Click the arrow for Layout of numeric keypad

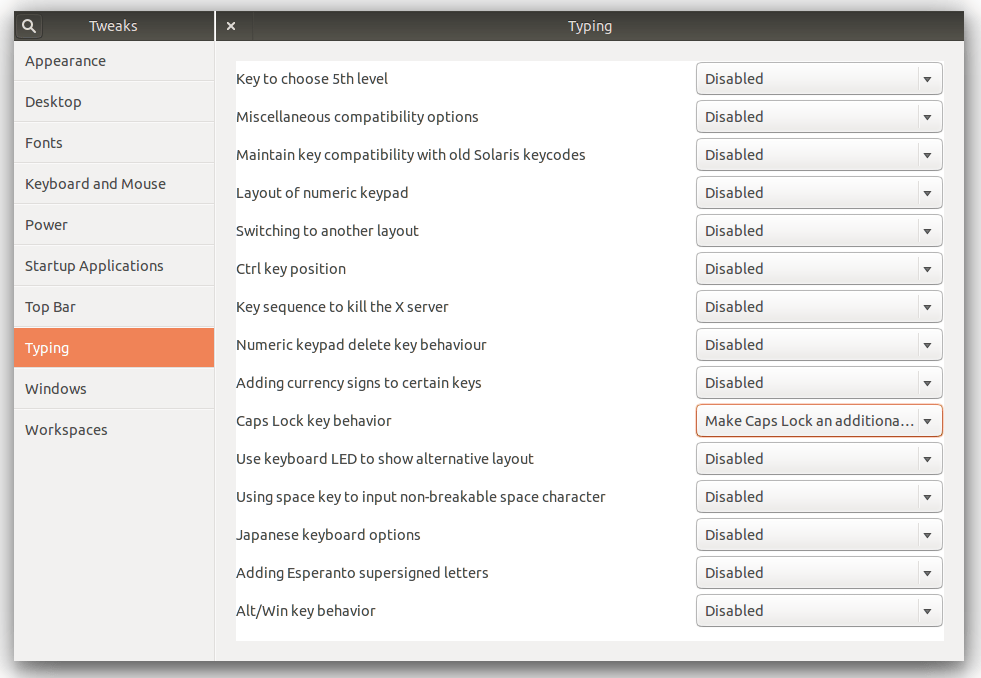(x=927, y=193)
